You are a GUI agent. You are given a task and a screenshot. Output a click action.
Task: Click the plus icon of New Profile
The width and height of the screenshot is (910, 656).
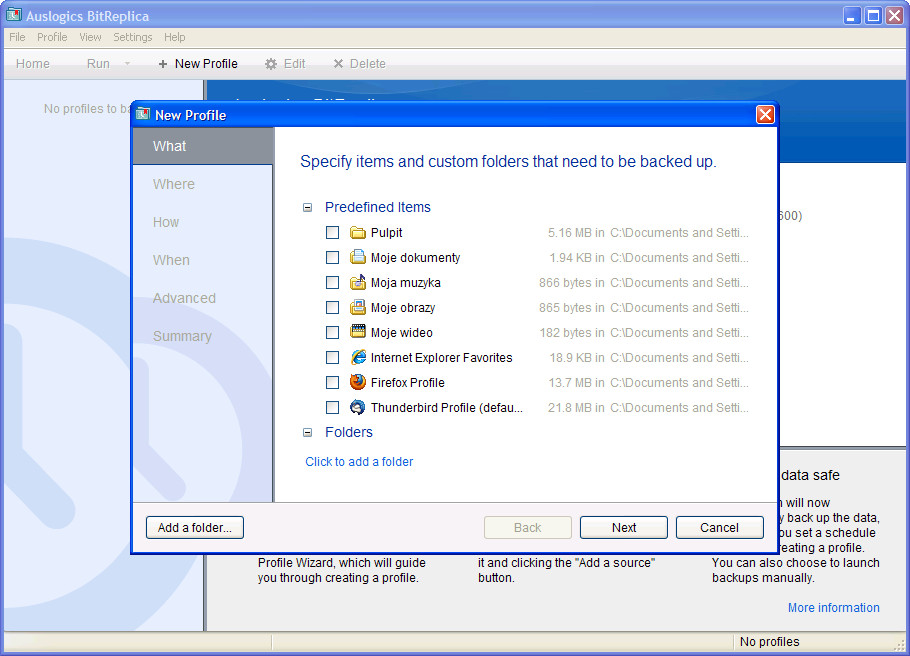click(x=163, y=64)
